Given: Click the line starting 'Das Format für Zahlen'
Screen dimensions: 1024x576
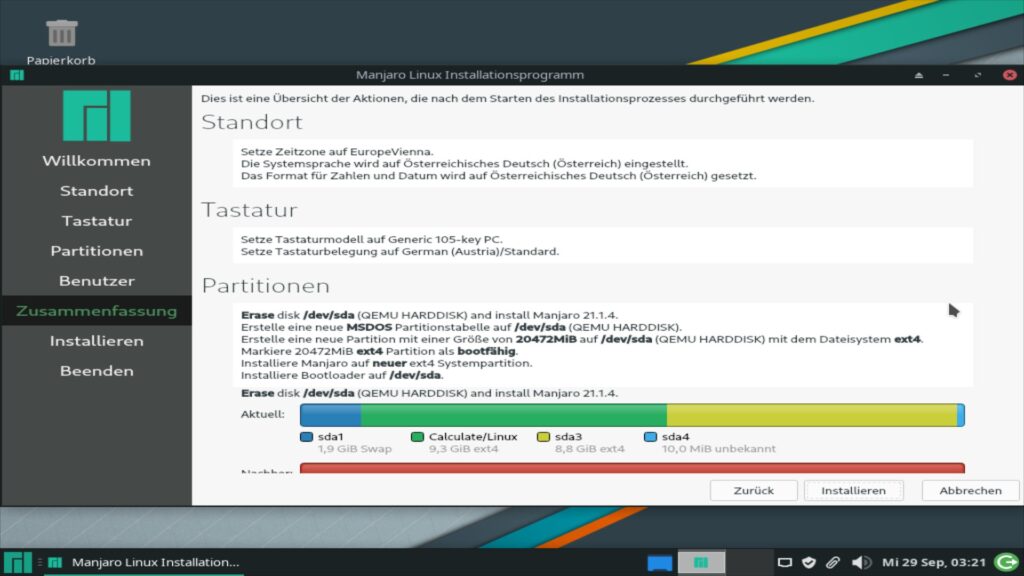Looking at the screenshot, I should pos(498,176).
